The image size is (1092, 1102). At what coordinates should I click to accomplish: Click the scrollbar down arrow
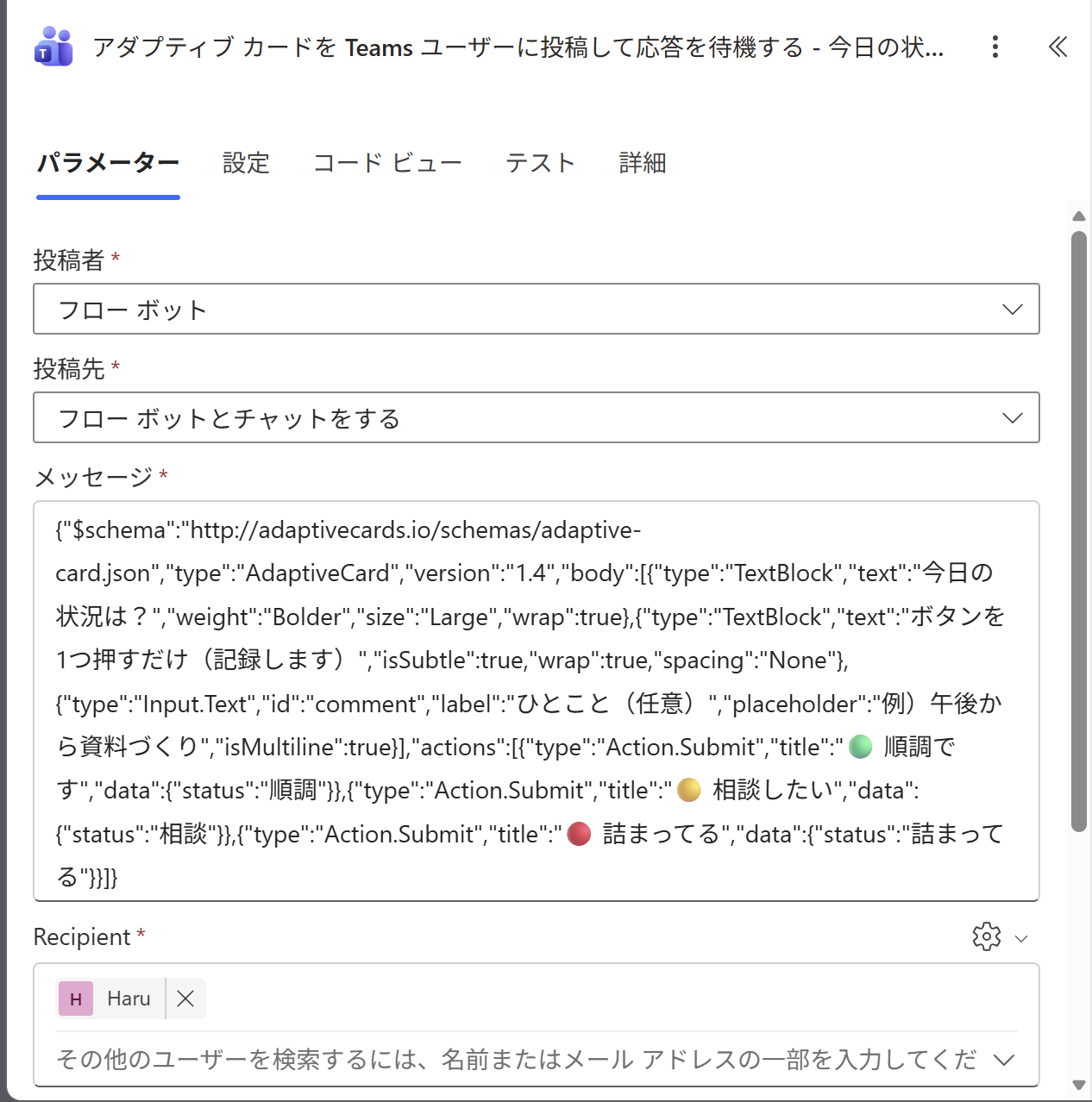1079,1085
